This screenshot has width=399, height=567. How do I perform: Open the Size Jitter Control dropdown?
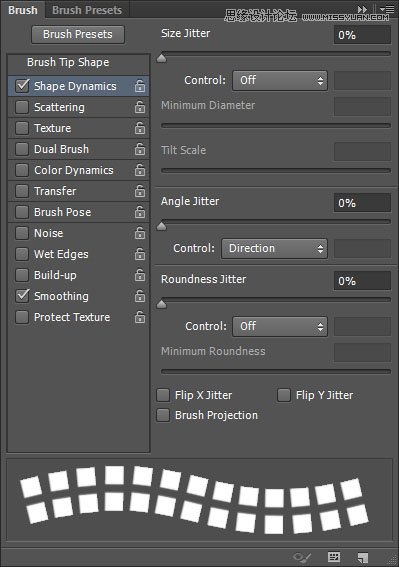(x=280, y=80)
